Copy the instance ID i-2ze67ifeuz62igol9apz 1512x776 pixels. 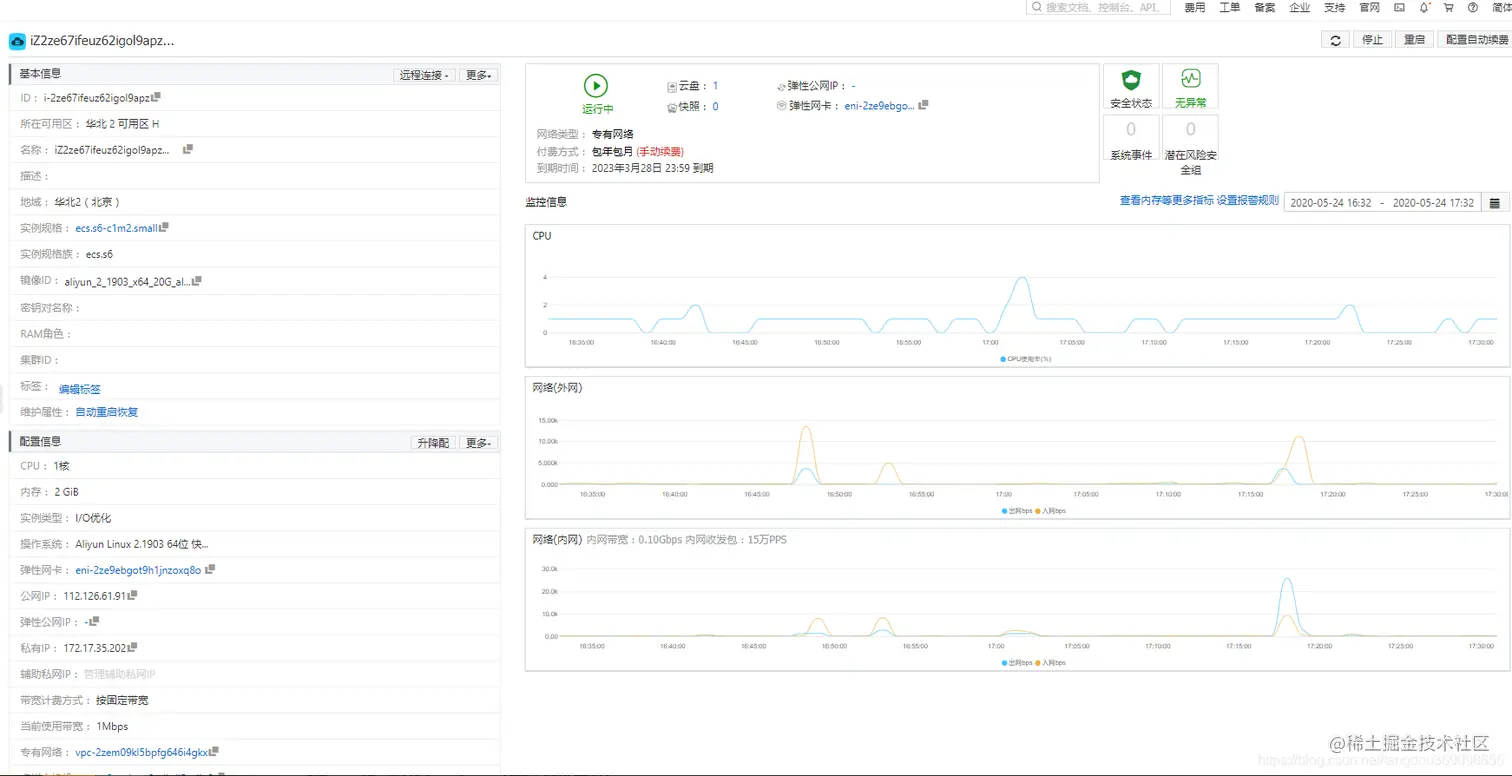coord(156,97)
